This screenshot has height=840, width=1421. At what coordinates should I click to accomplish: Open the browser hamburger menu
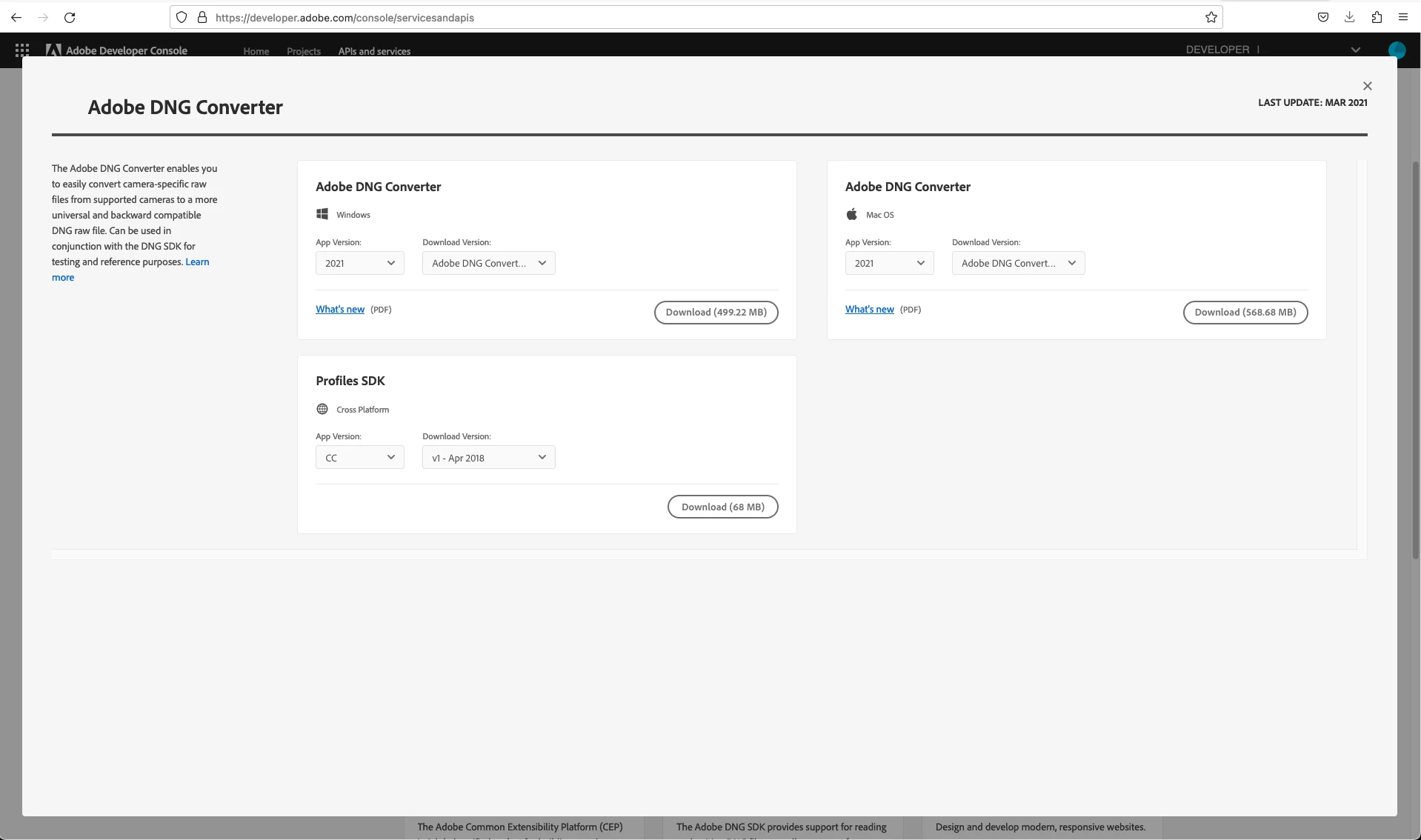(1403, 17)
